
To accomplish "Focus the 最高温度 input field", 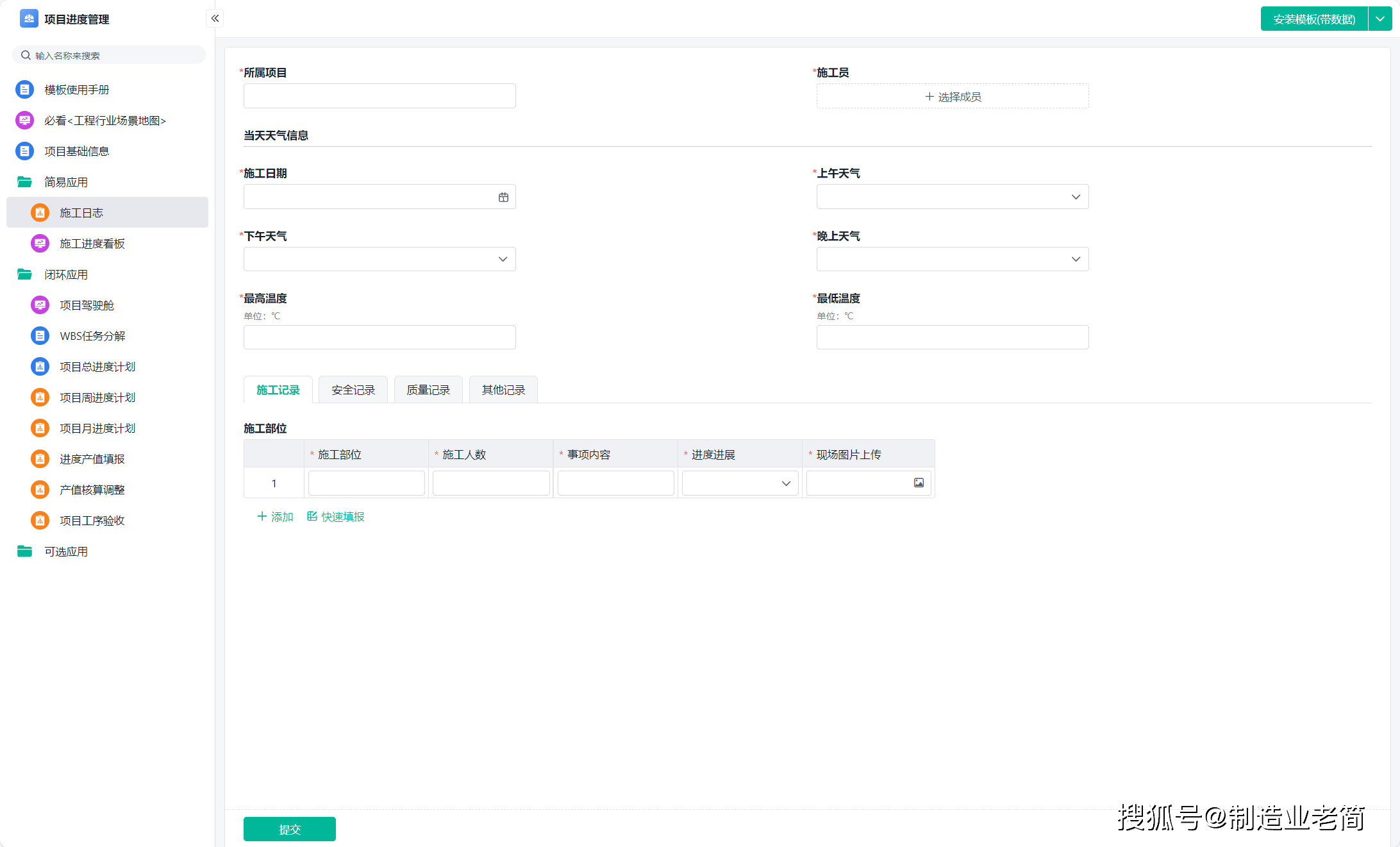I will [x=379, y=337].
